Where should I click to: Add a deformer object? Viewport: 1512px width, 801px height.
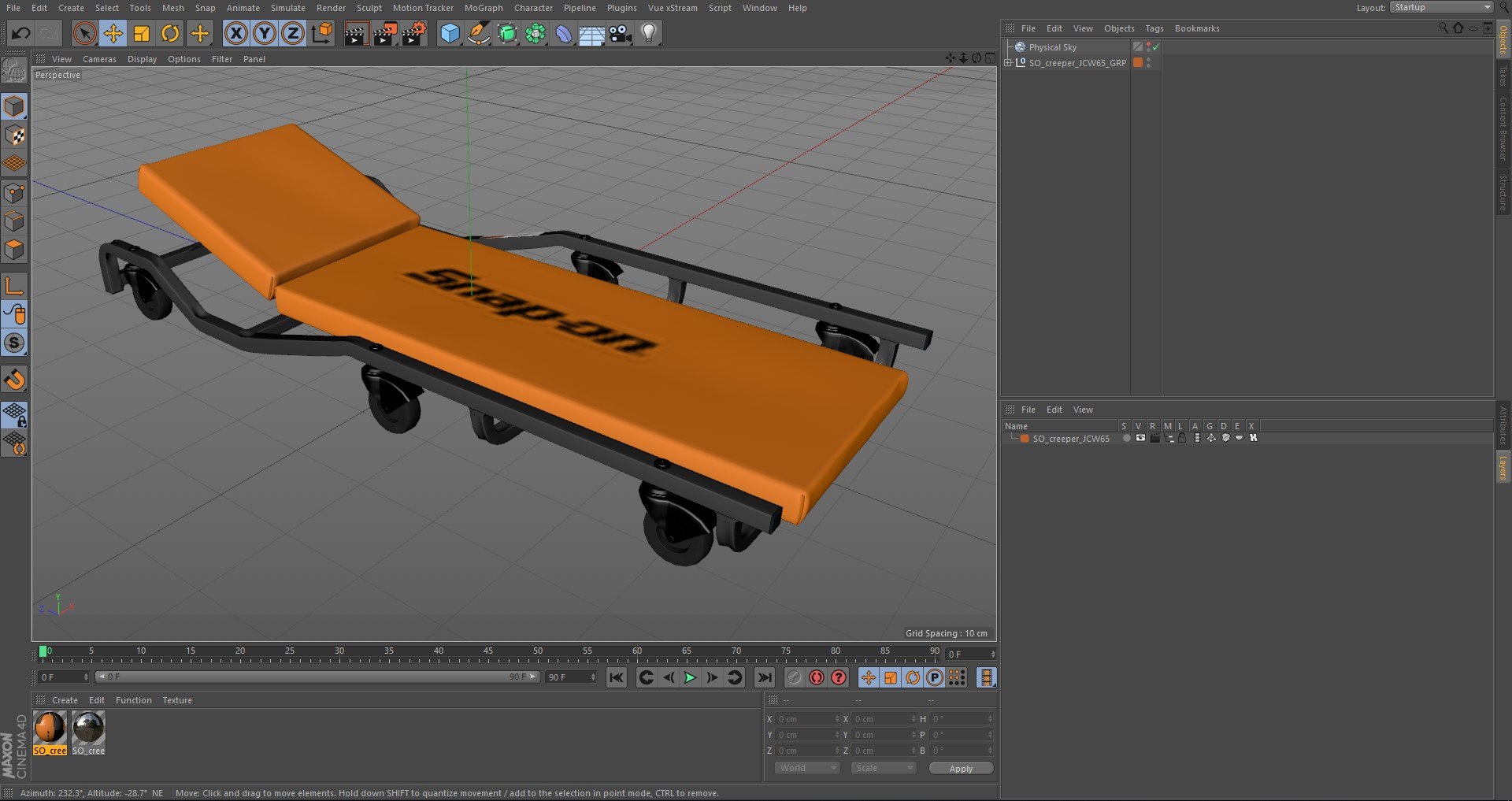(564, 33)
